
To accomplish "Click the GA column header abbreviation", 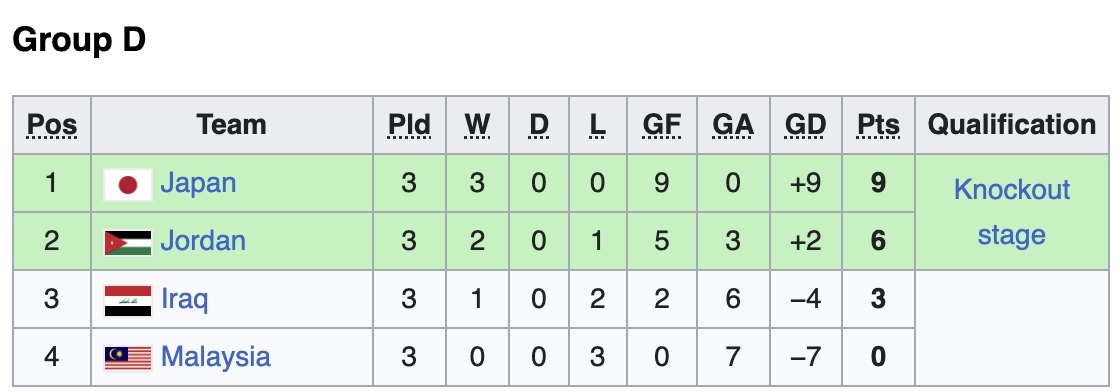I will pyautogui.click(x=733, y=125).
